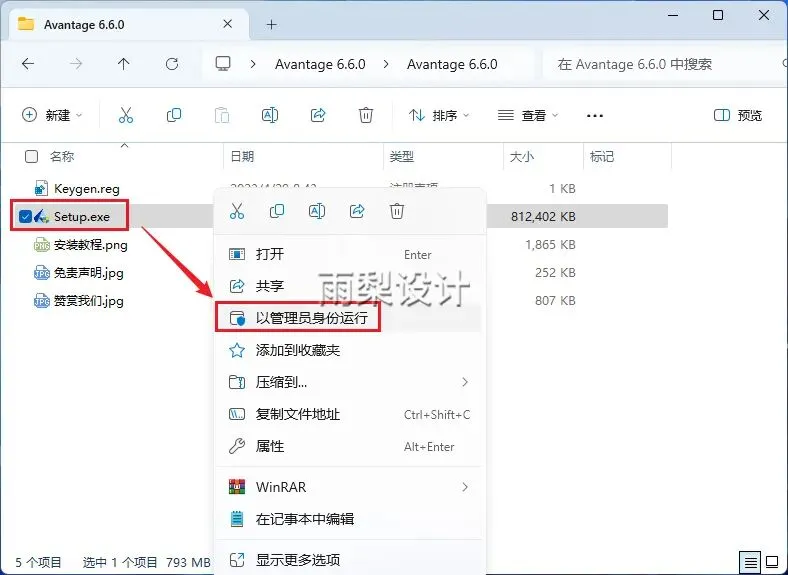
Task: Click the toolbar Delete trash icon
Action: pyautogui.click(x=366, y=115)
